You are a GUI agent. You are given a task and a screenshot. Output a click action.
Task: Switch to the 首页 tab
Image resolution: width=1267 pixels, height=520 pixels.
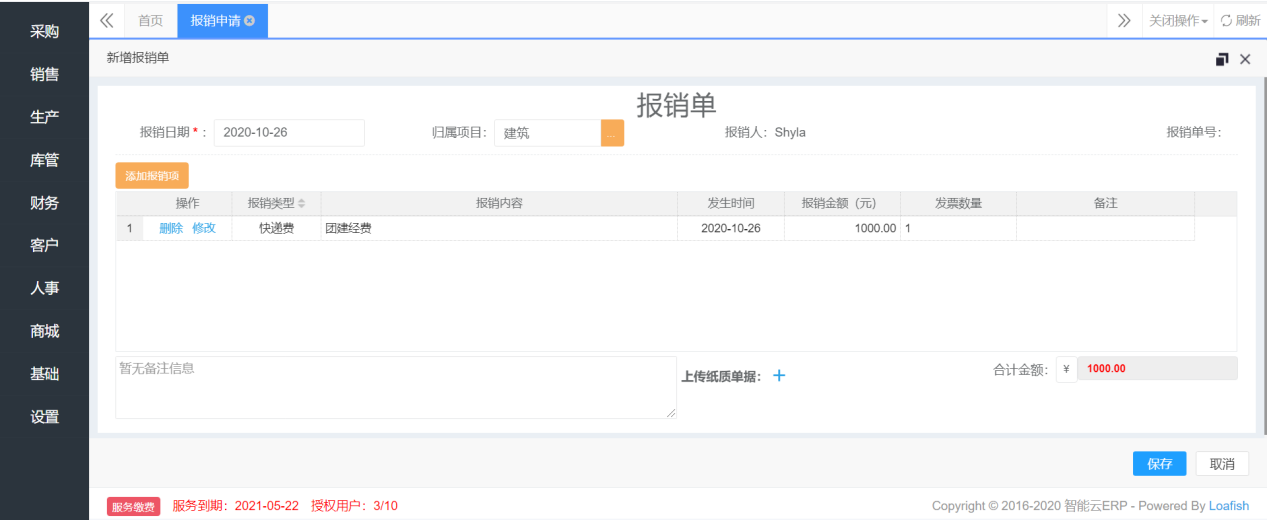(x=150, y=20)
